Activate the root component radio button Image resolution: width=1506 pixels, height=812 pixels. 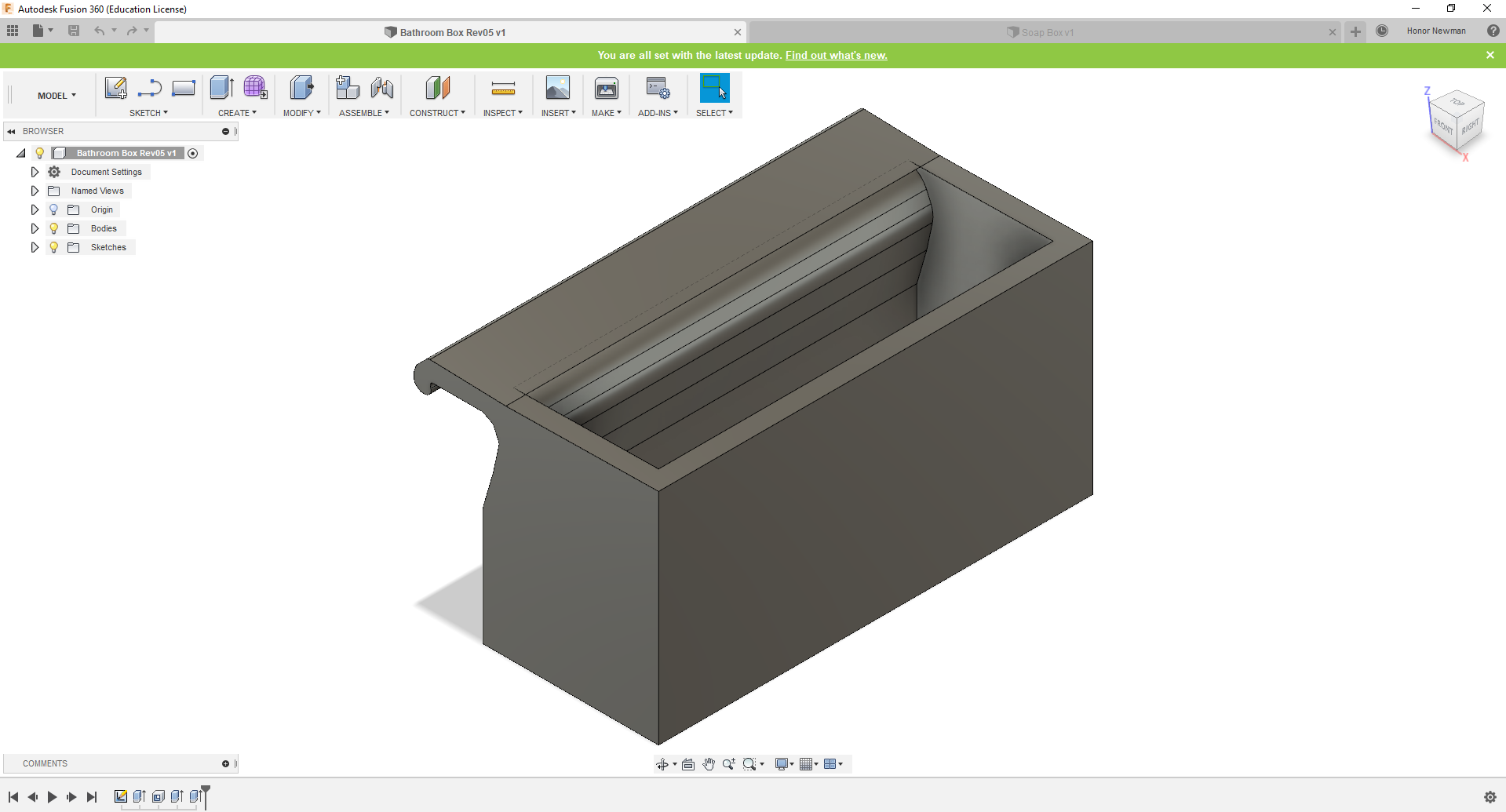(193, 153)
